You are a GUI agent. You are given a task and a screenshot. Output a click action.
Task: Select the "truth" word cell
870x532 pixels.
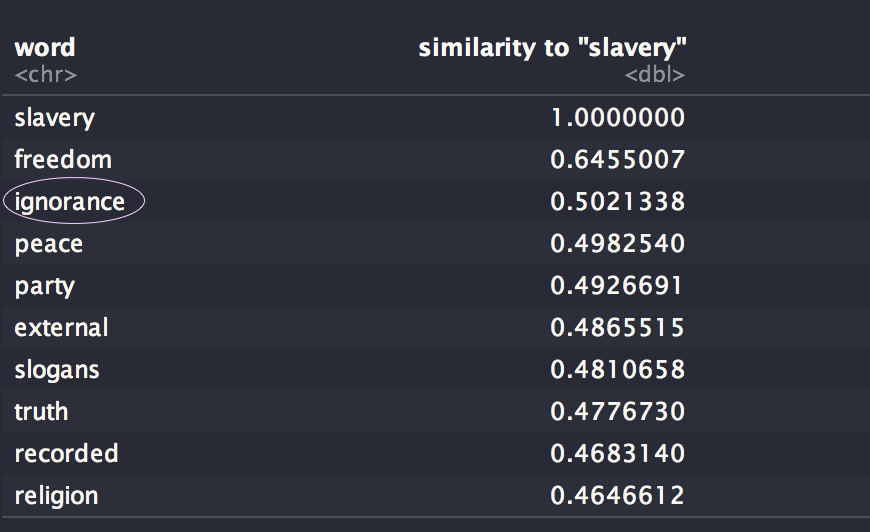[x=41, y=412]
